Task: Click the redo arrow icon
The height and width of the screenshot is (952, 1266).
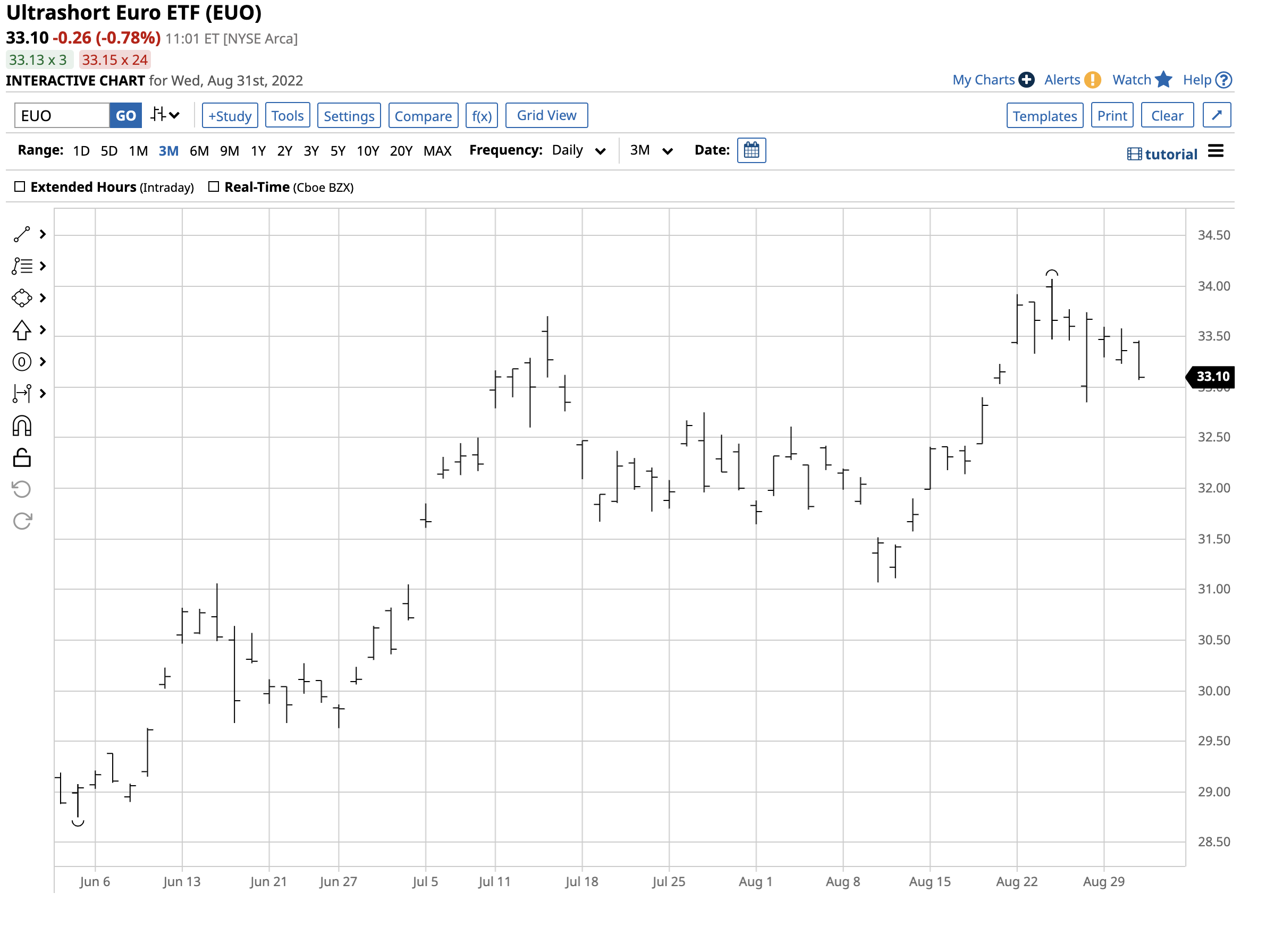Action: click(22, 522)
